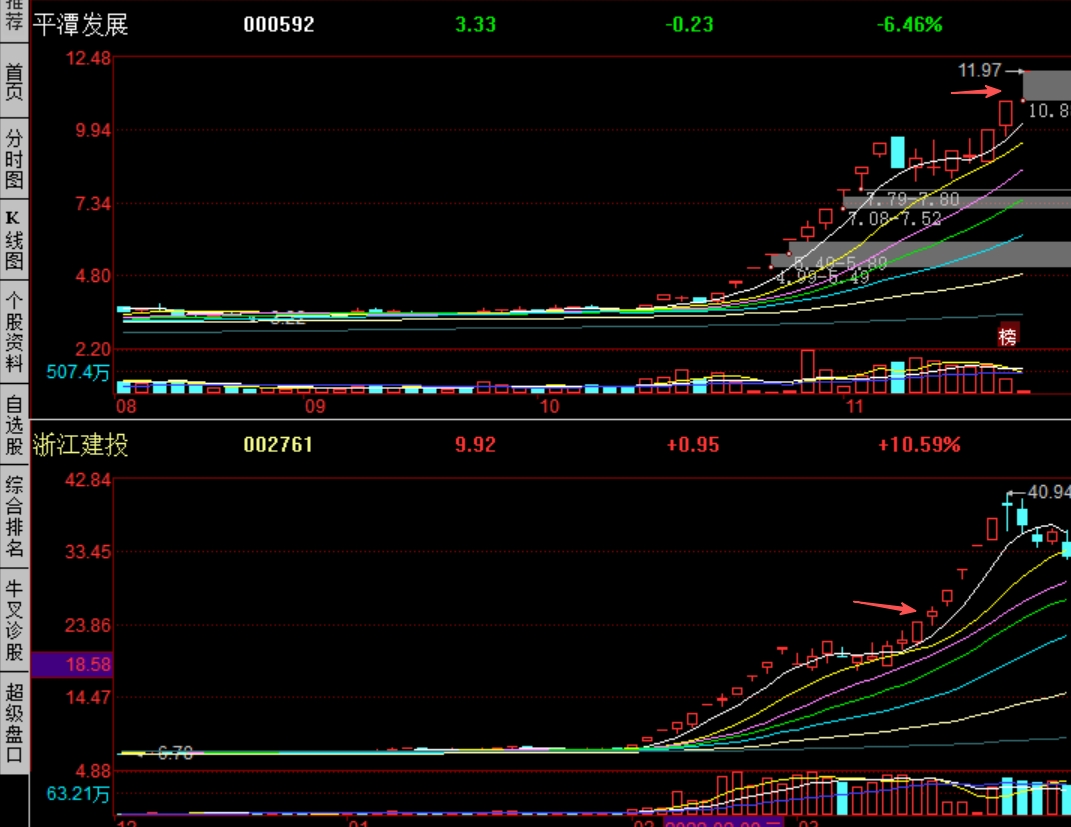Click the highlighted 18.58 price axis marker
Screen dimensions: 1071x827
[72, 664]
